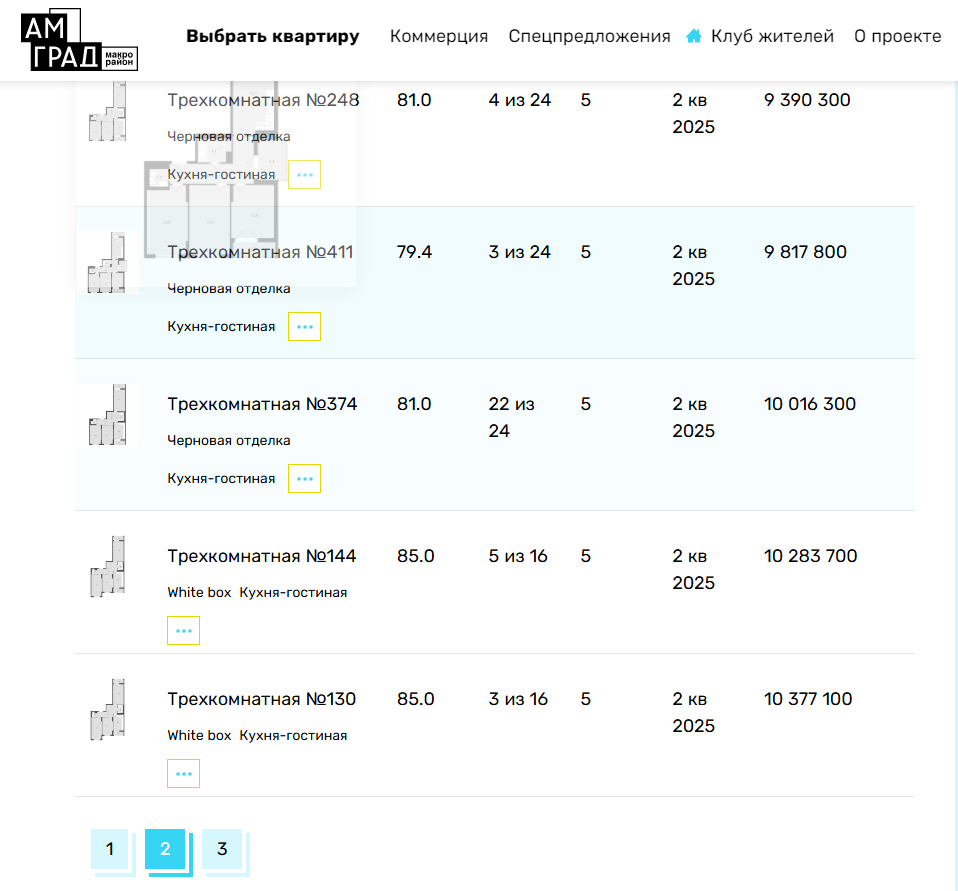
Task: Click White box tag in №130 row
Action: pyautogui.click(x=199, y=736)
